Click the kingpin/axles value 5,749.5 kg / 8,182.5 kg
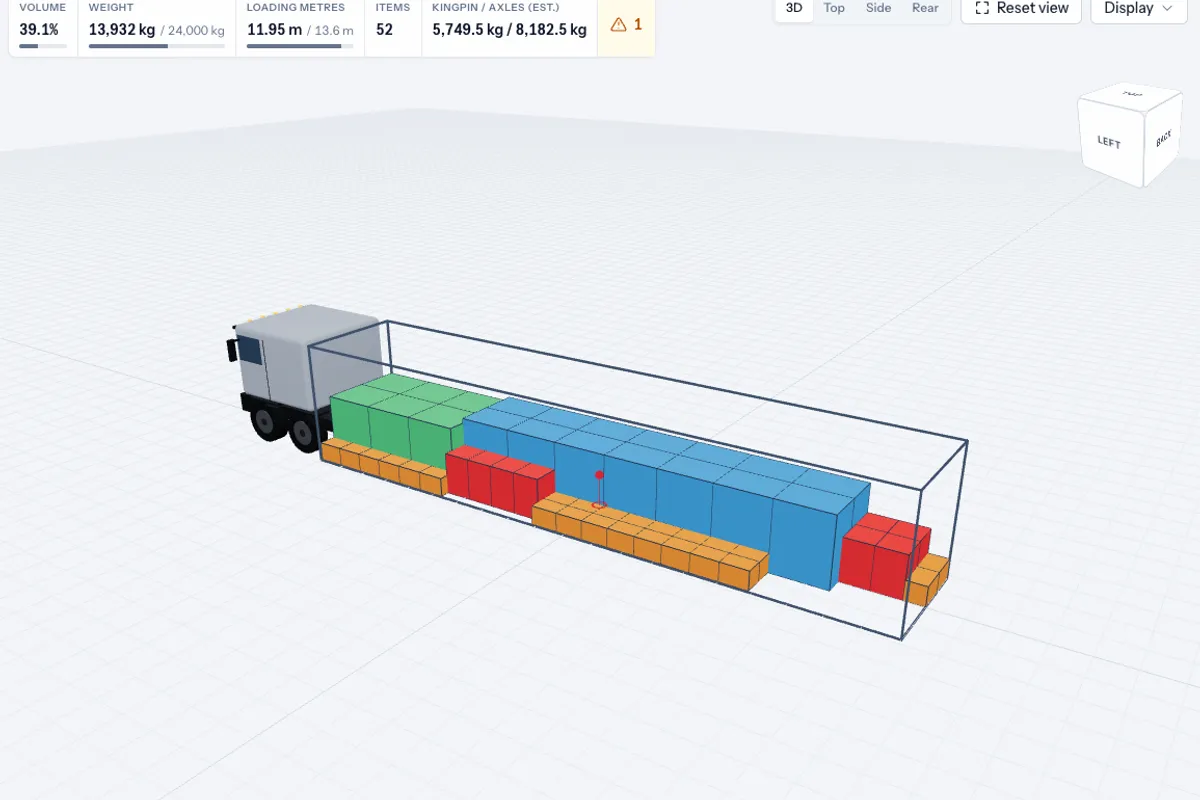This screenshot has width=1200, height=800. point(509,30)
